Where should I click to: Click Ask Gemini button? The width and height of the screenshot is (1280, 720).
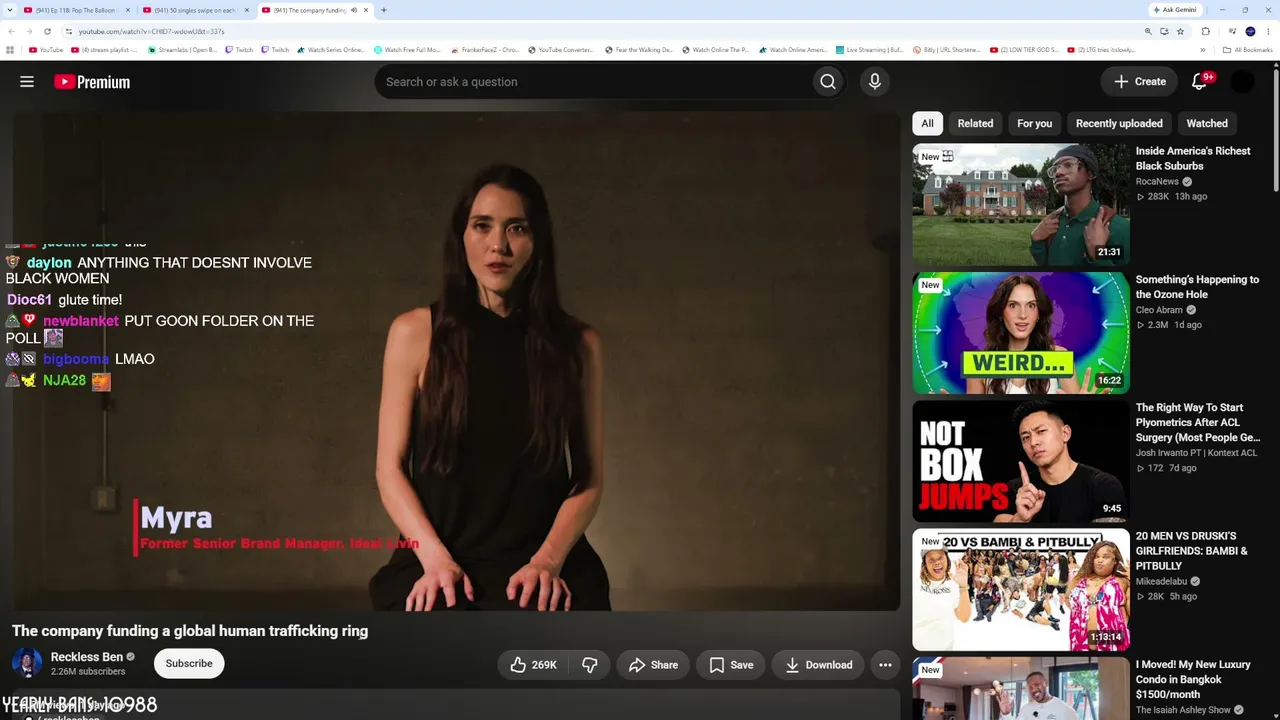(1174, 10)
